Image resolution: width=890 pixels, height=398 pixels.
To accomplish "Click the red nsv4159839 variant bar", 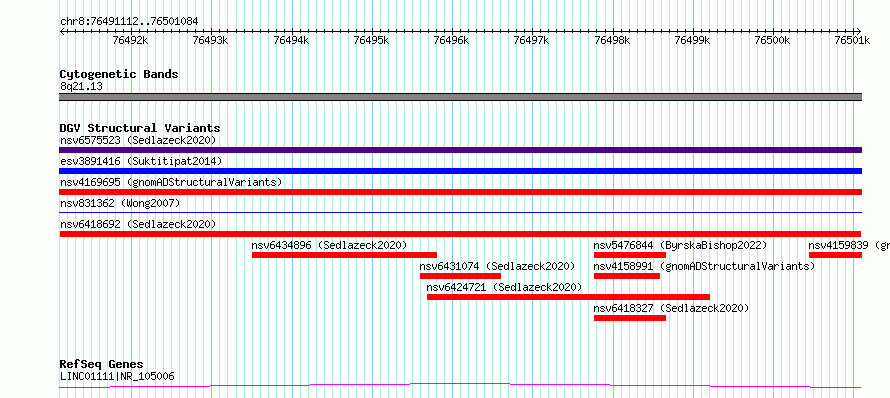I will (x=836, y=255).
